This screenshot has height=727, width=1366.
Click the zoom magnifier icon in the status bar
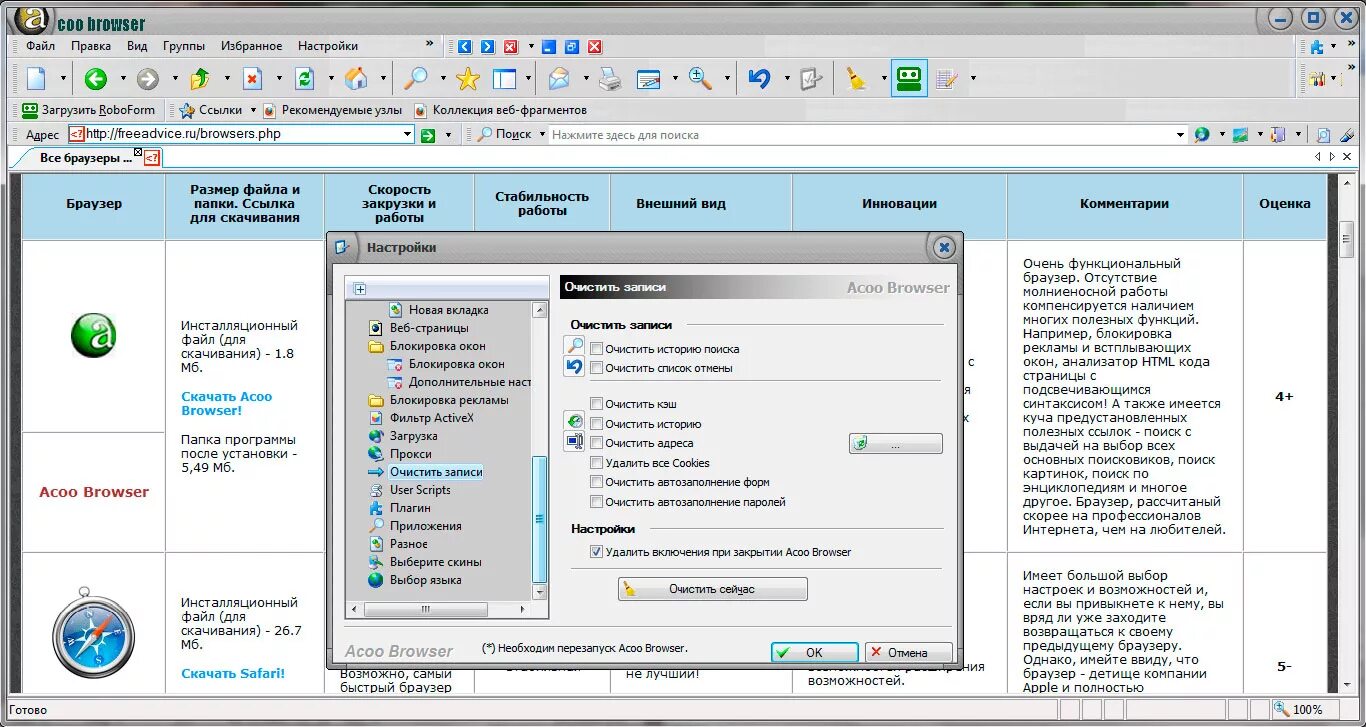coord(1281,710)
